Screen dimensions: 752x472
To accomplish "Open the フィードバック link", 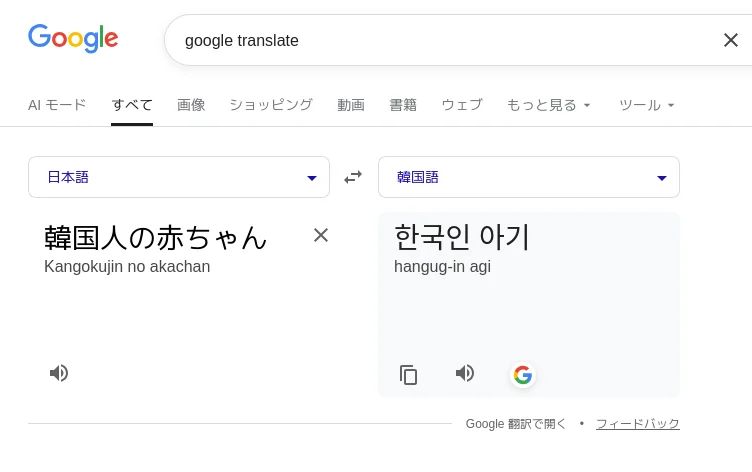I will (x=637, y=424).
